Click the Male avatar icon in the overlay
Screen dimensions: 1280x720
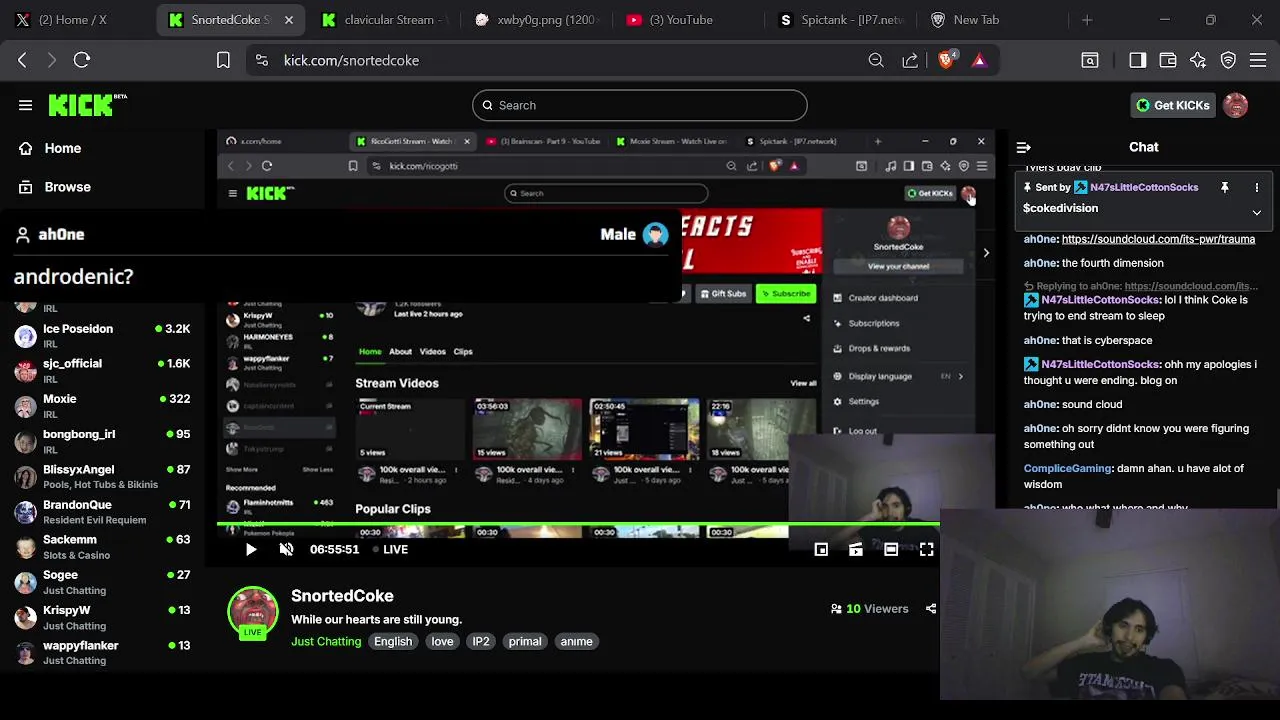point(655,235)
